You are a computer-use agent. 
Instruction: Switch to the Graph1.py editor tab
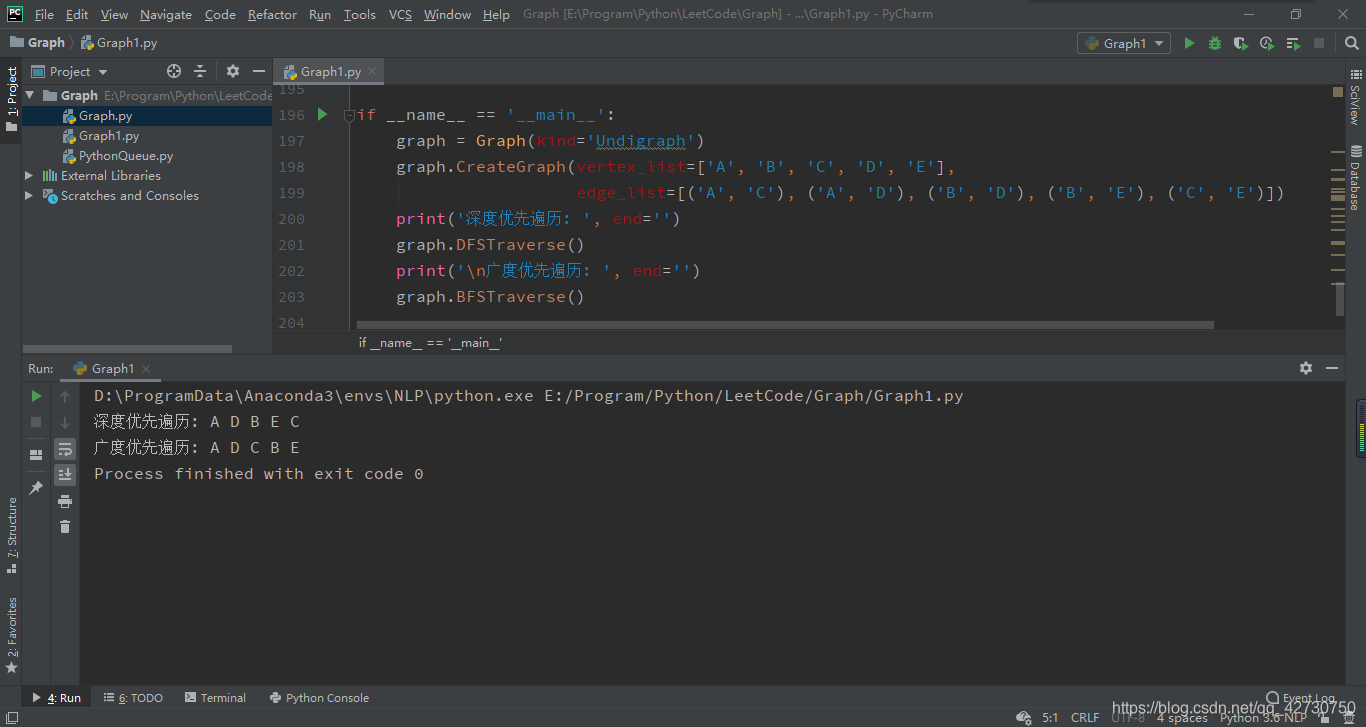click(x=330, y=72)
